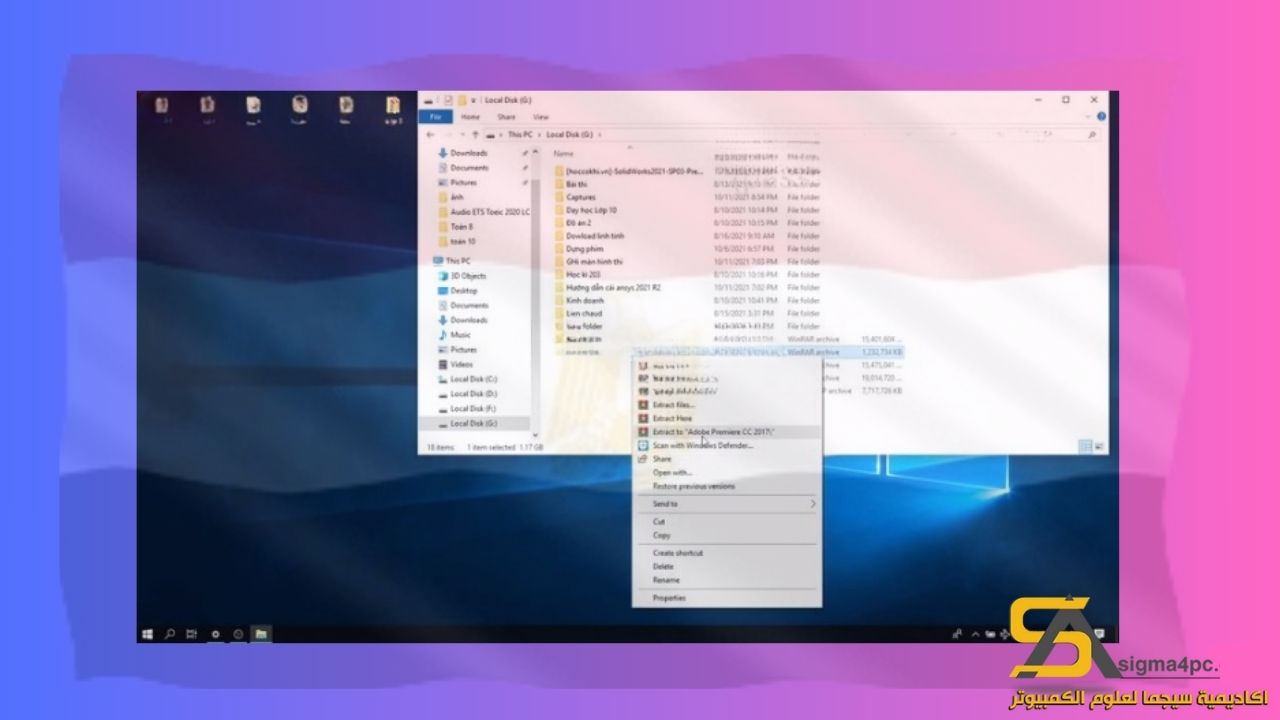Select Extract to "Adobe Premiere CC 2017\"
The width and height of the screenshot is (1280, 720).
[x=727, y=431]
